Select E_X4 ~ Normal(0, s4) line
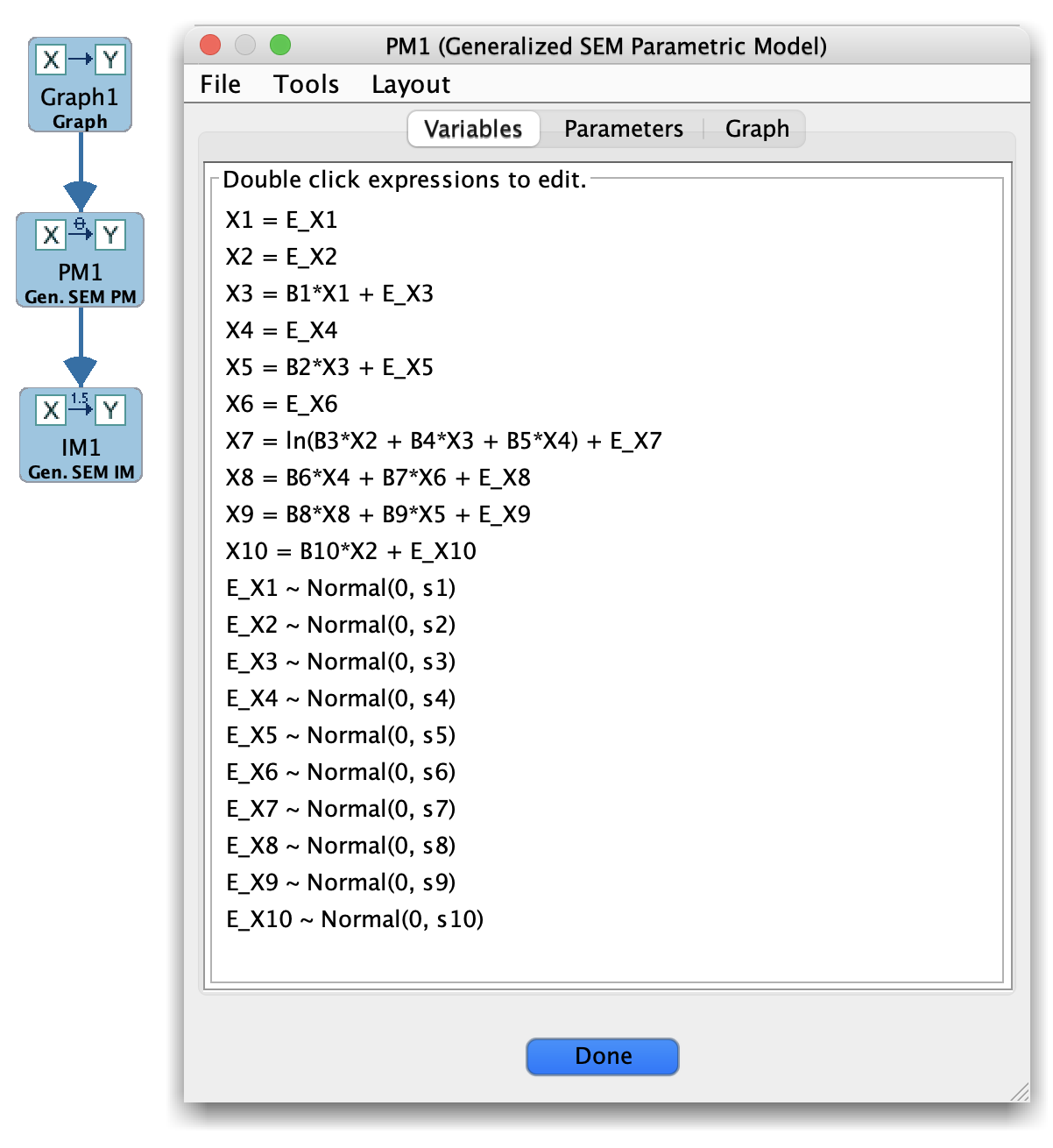The image size is (1053, 1148). pos(341,698)
